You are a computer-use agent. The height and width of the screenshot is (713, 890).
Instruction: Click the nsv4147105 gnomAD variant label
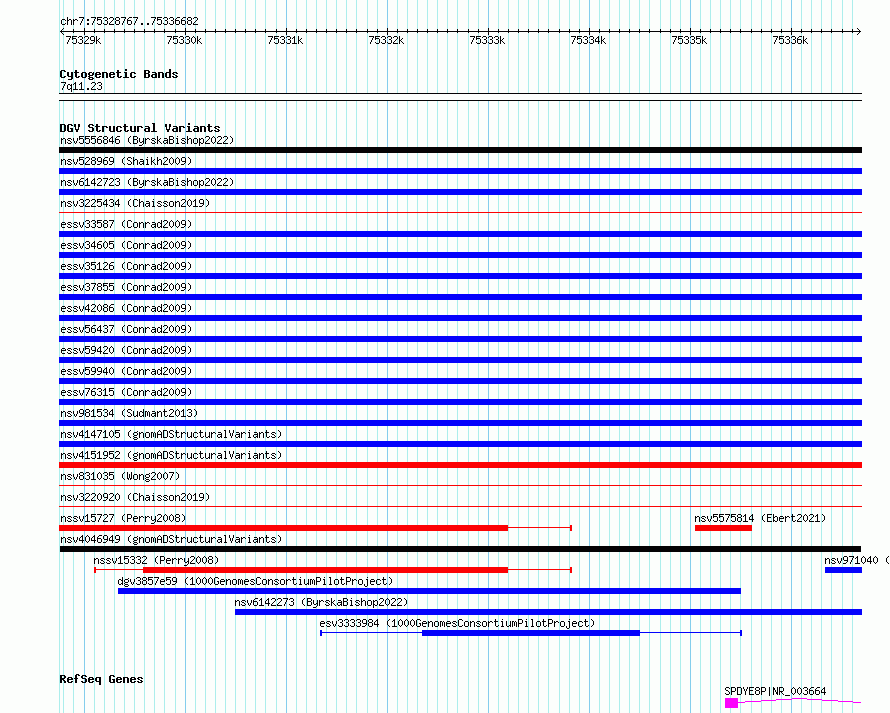coord(171,434)
